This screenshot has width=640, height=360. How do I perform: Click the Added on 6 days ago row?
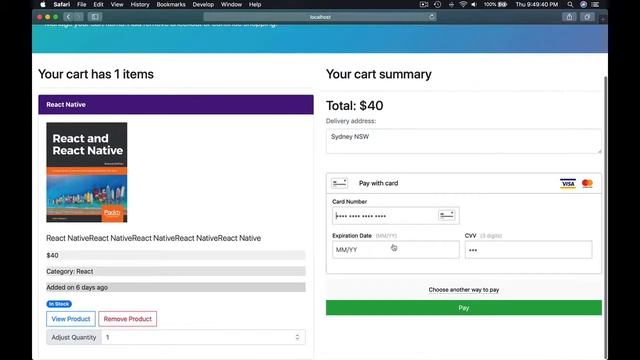pos(176,287)
